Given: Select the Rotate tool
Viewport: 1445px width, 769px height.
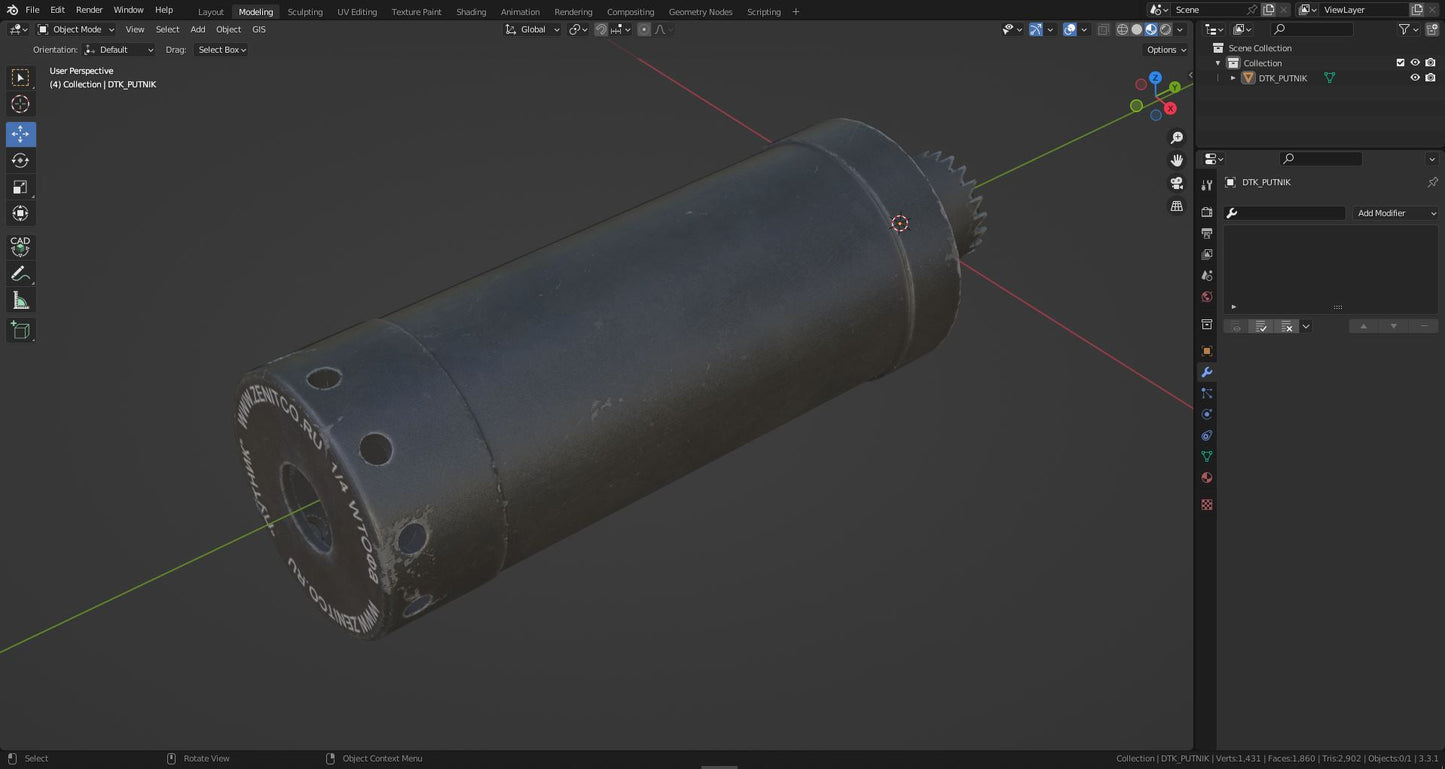Looking at the screenshot, I should (x=20, y=160).
